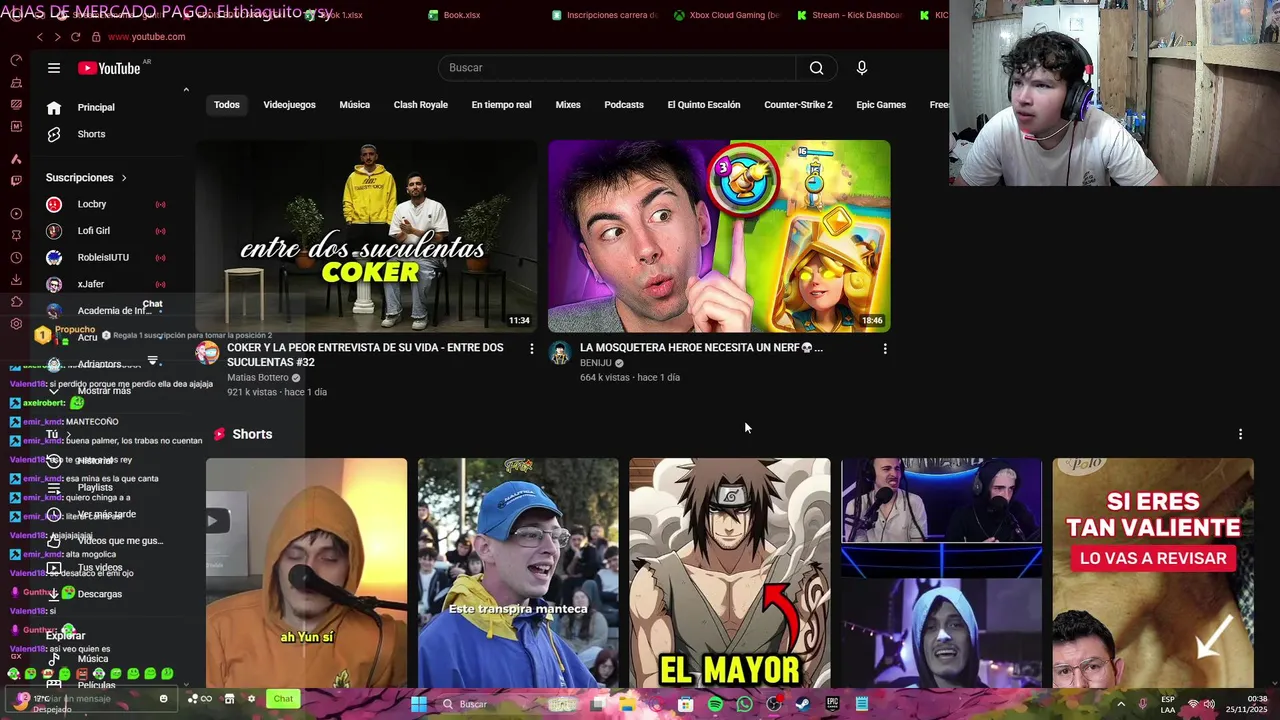This screenshot has width=1280, height=720.
Task: Open the Entre dos suculentas Coker thumbnail
Action: tap(366, 236)
